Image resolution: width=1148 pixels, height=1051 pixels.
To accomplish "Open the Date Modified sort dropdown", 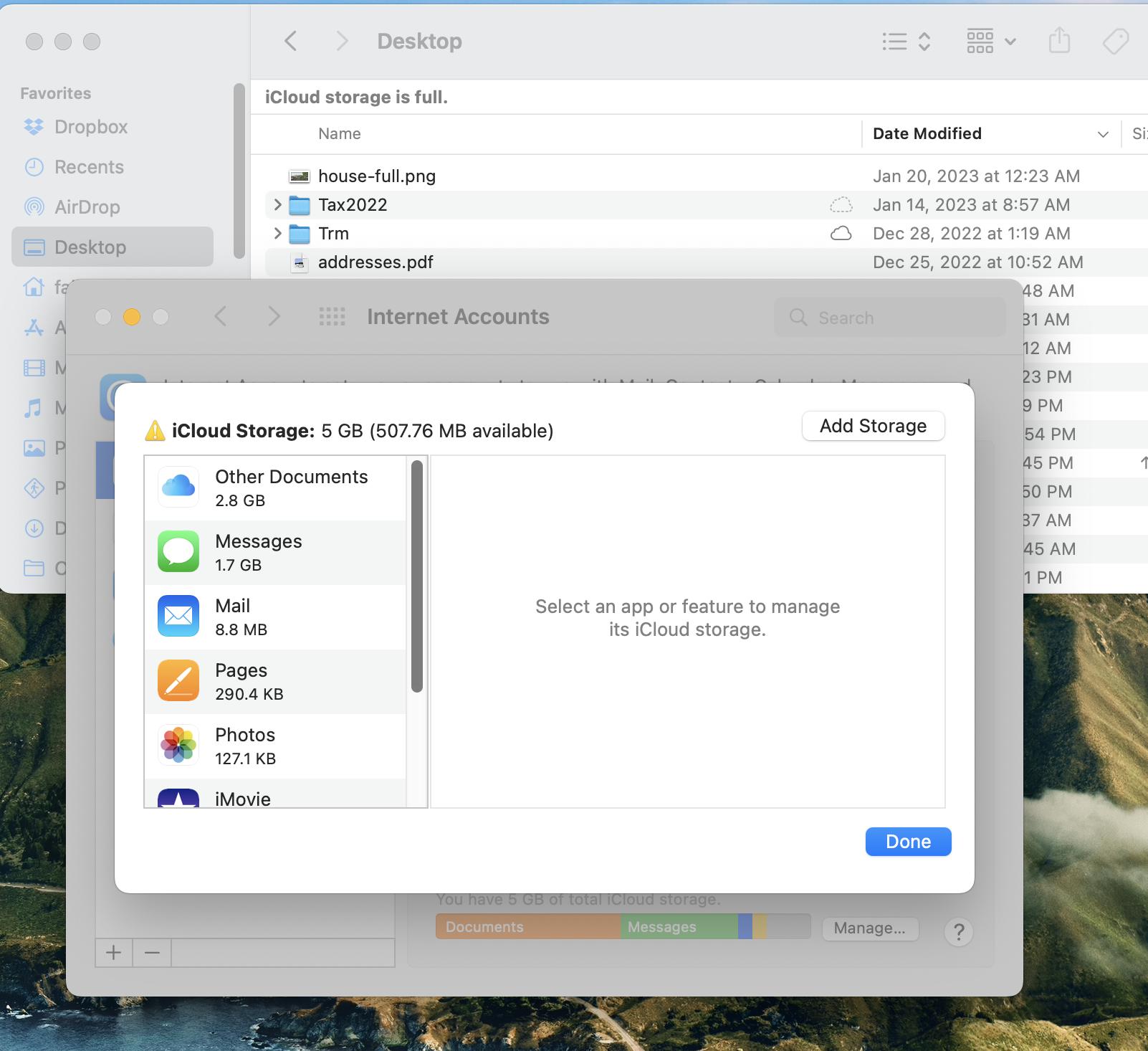I will [1101, 133].
